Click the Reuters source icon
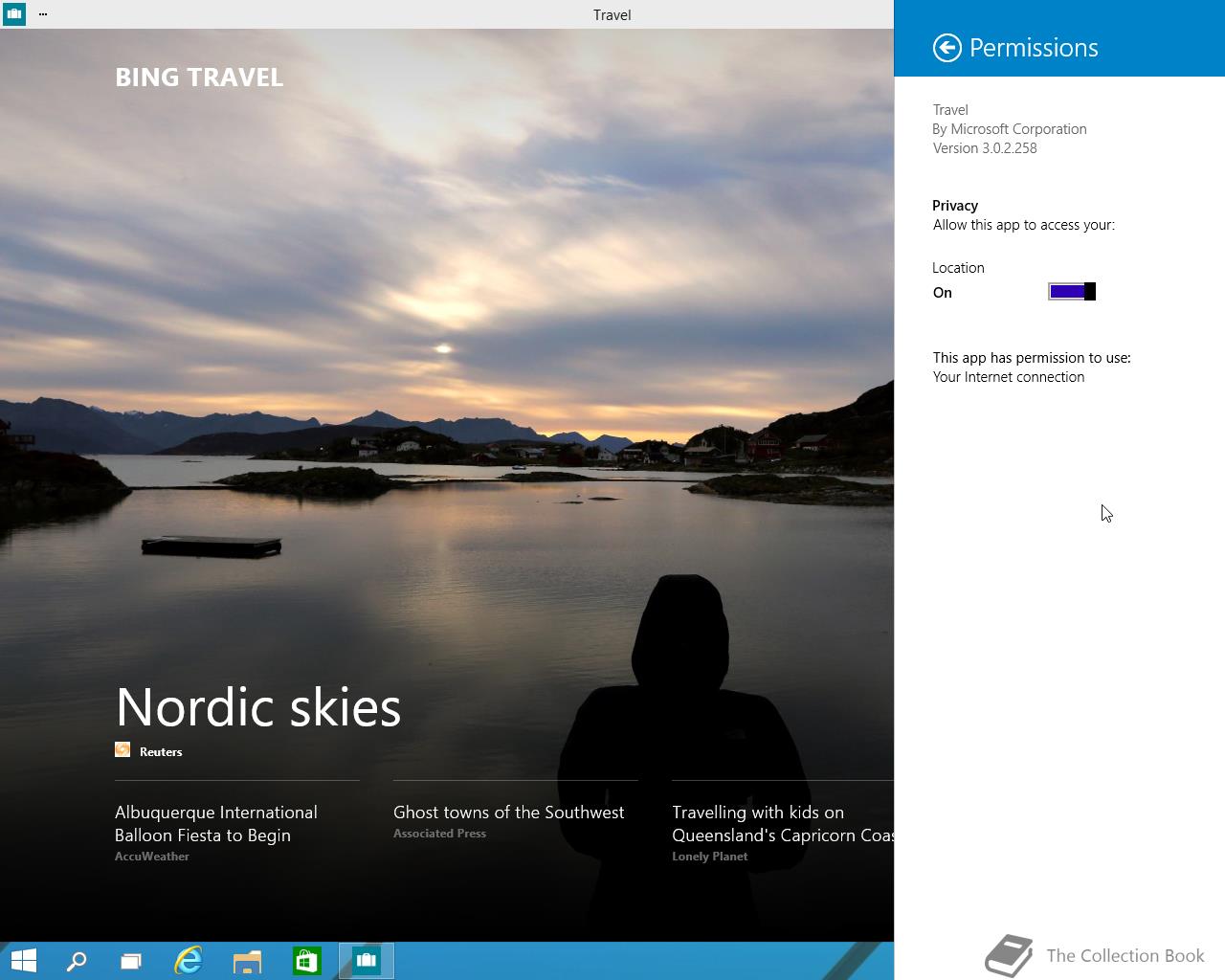This screenshot has height=980, width=1225. coord(122,750)
